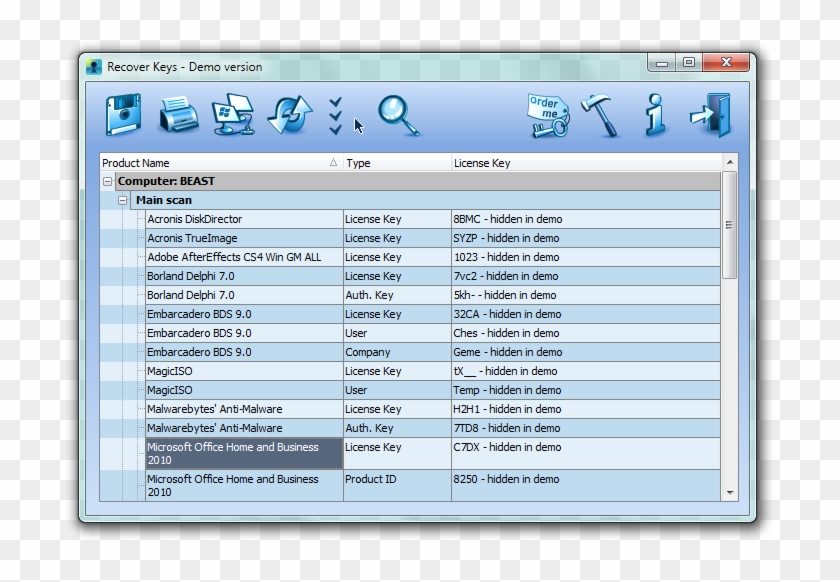Click the floppy disk Save icon
The image size is (840, 582).
coord(123,115)
